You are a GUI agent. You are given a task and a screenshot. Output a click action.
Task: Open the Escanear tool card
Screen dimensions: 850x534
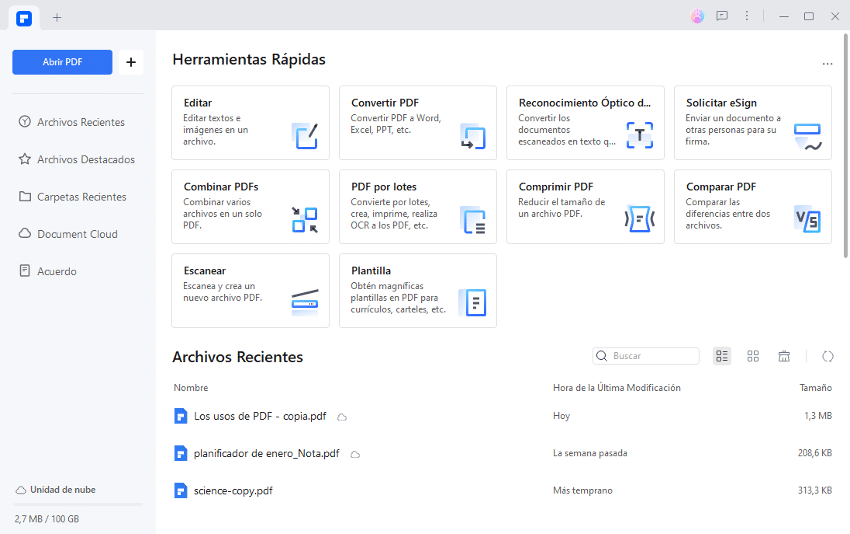250,290
